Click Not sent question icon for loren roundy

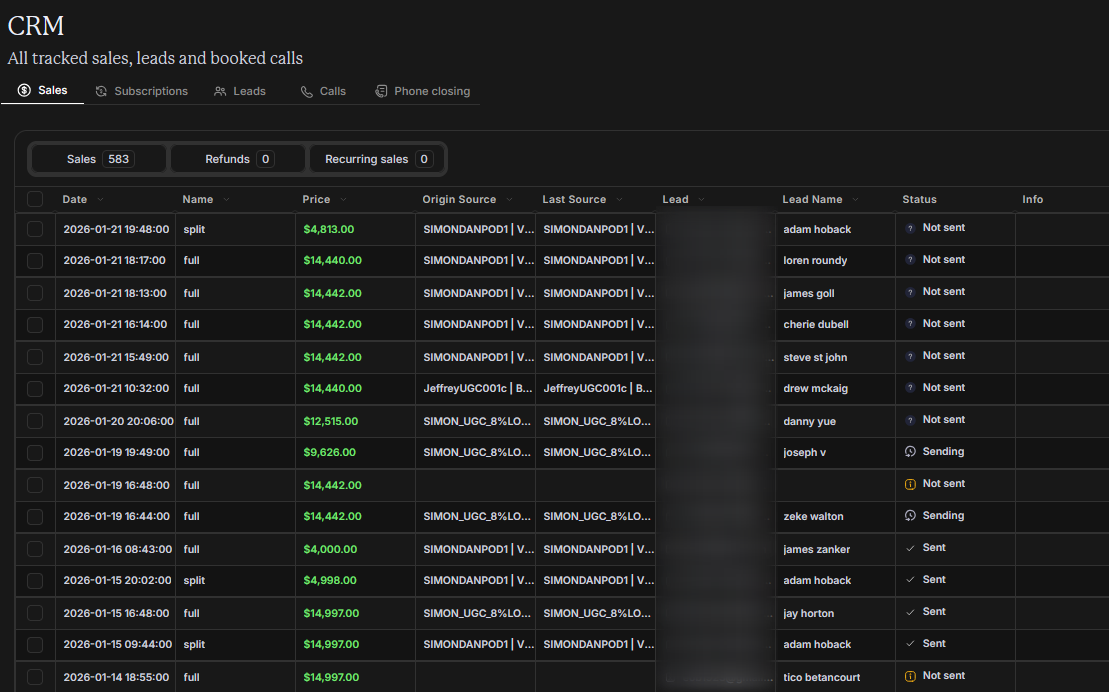910,260
